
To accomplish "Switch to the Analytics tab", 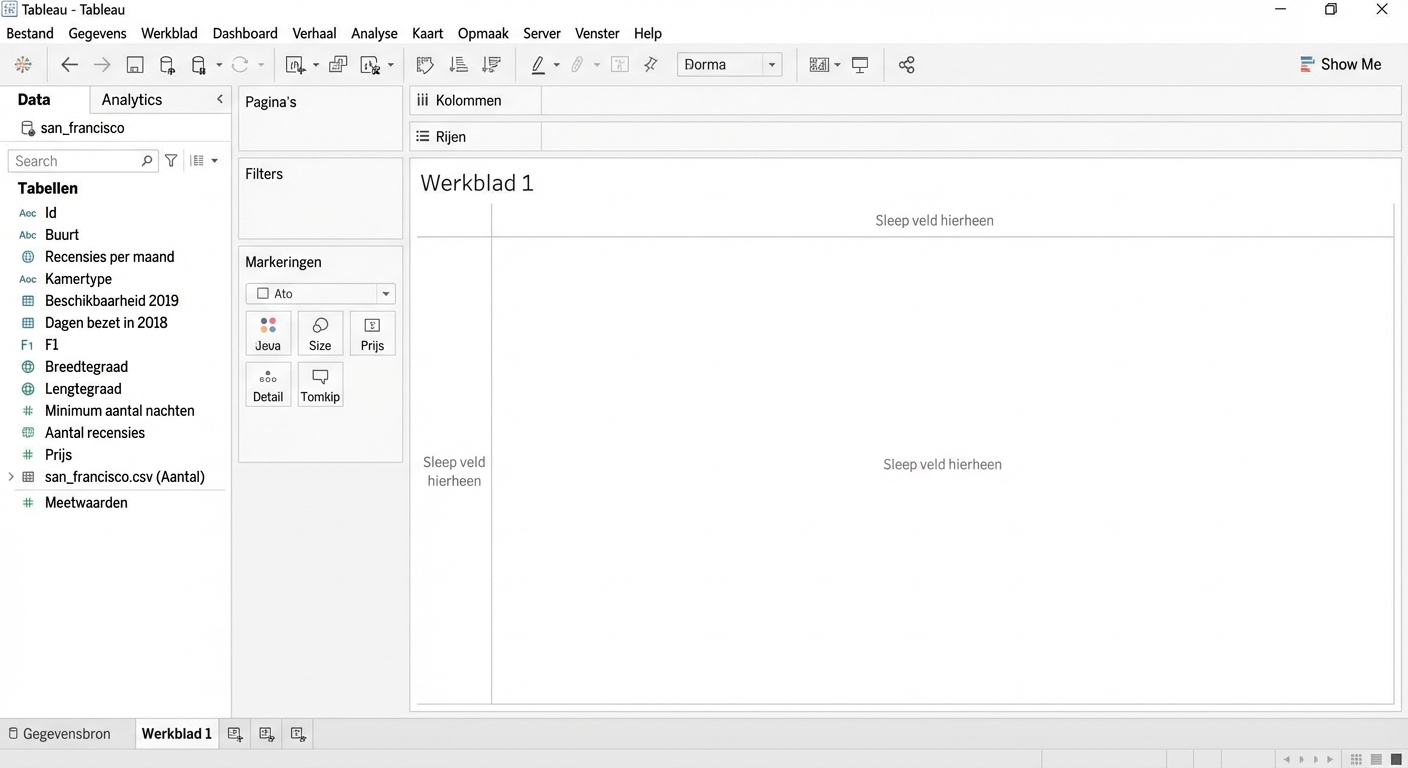I will pyautogui.click(x=131, y=99).
